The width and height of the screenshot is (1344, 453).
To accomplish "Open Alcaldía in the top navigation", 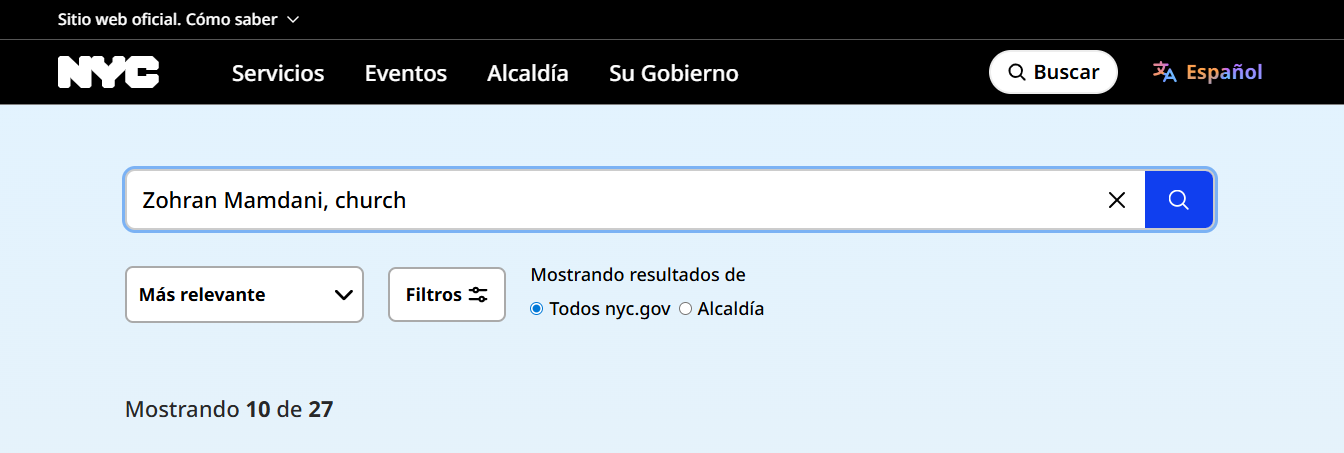I will 527,73.
